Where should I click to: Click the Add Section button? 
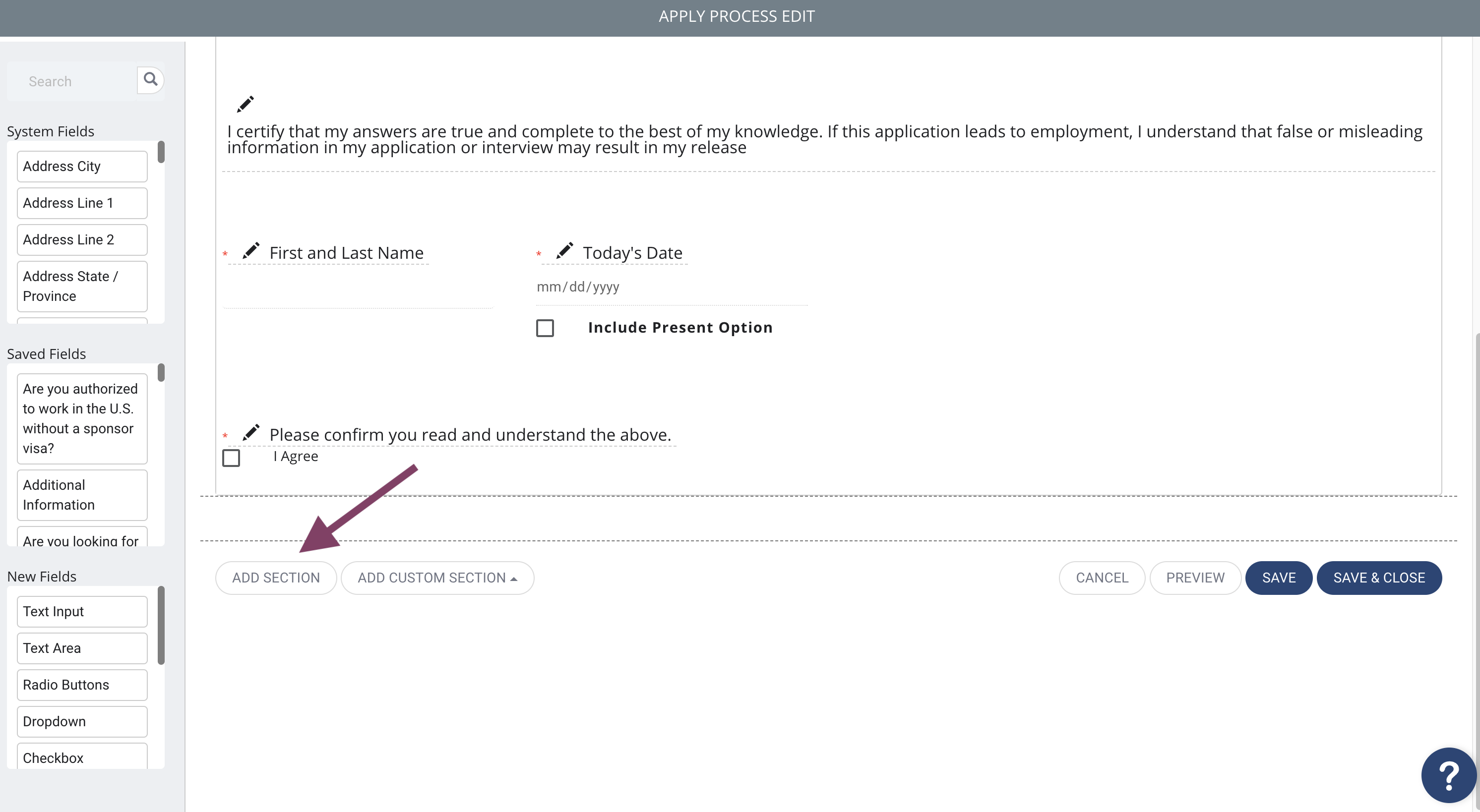pyautogui.click(x=276, y=578)
